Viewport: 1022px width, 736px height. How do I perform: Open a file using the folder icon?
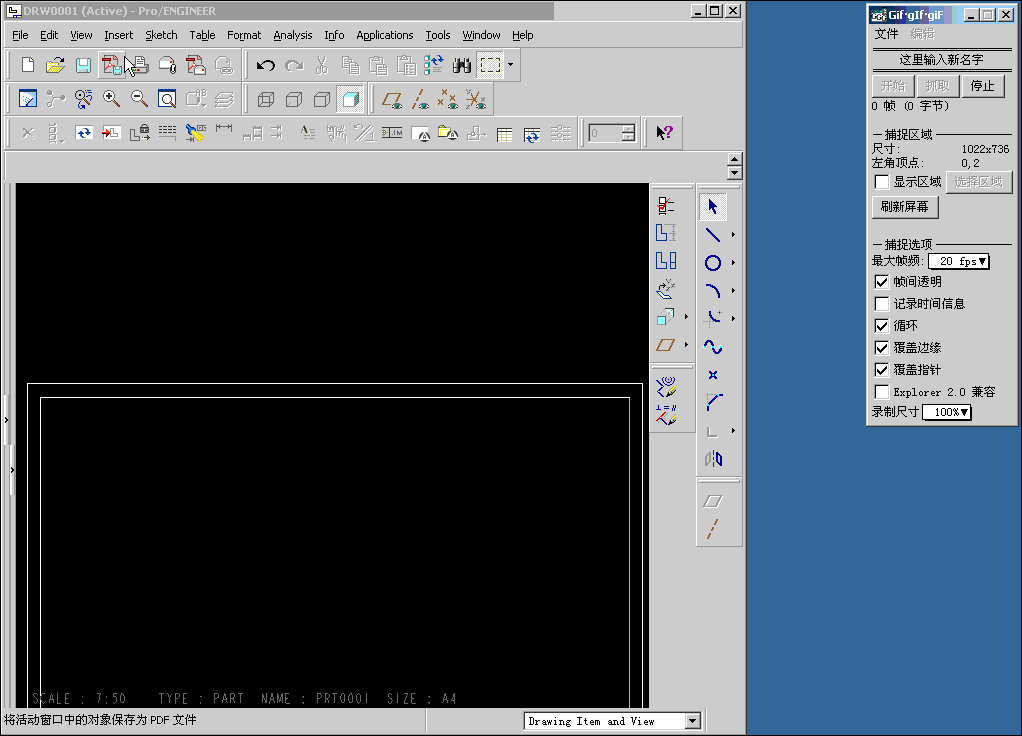click(55, 65)
